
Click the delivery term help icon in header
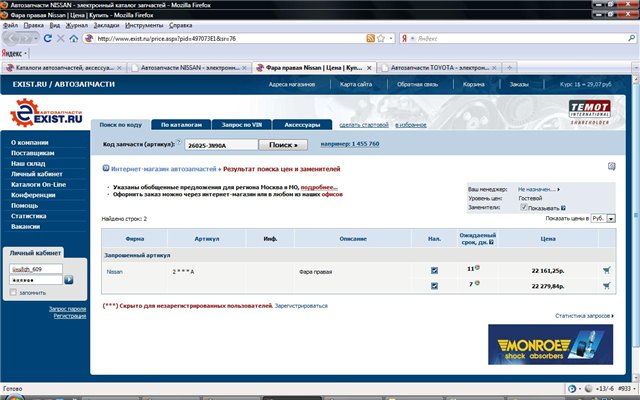pos(491,242)
